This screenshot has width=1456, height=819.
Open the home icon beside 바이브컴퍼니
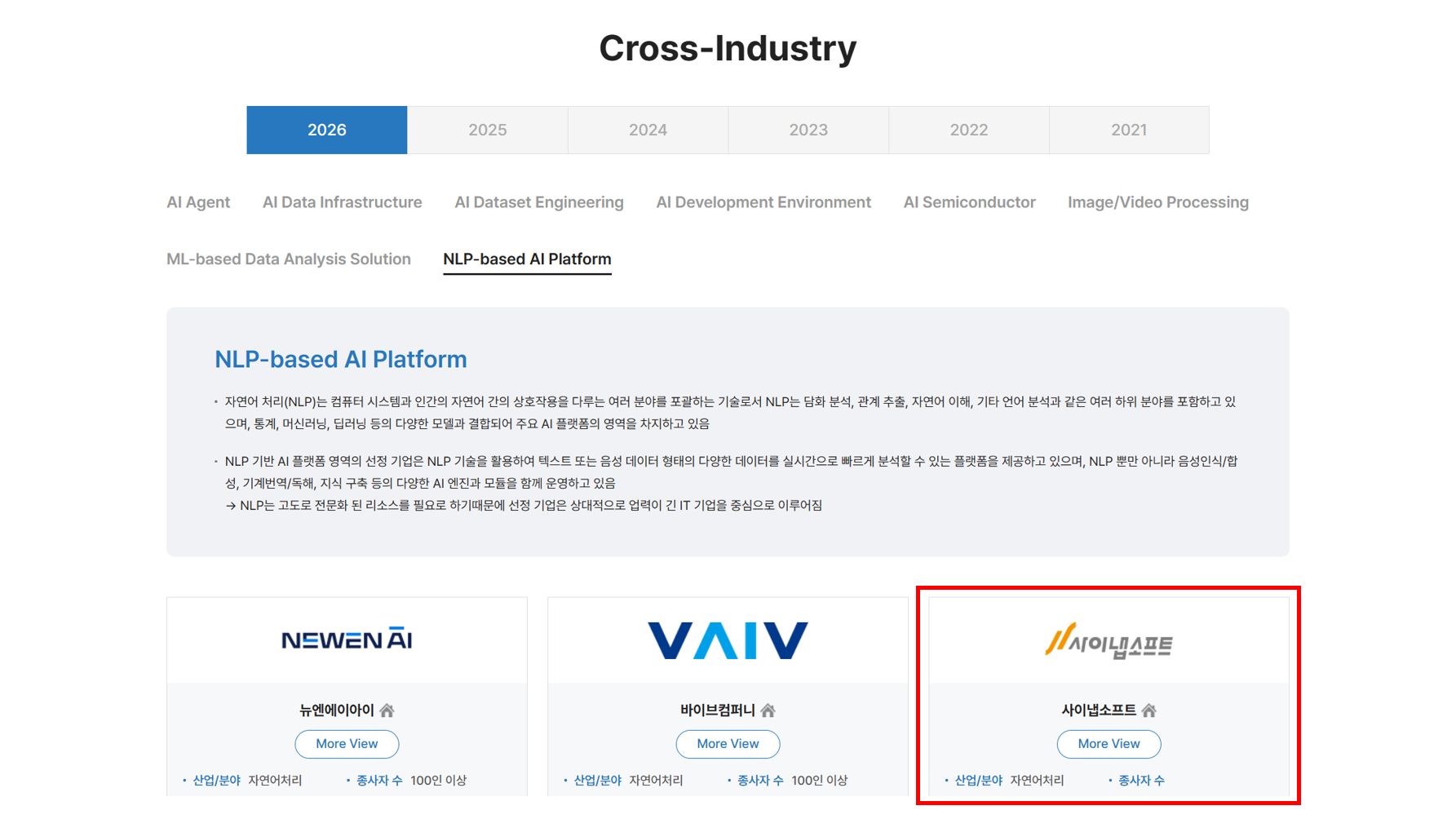[x=768, y=711]
